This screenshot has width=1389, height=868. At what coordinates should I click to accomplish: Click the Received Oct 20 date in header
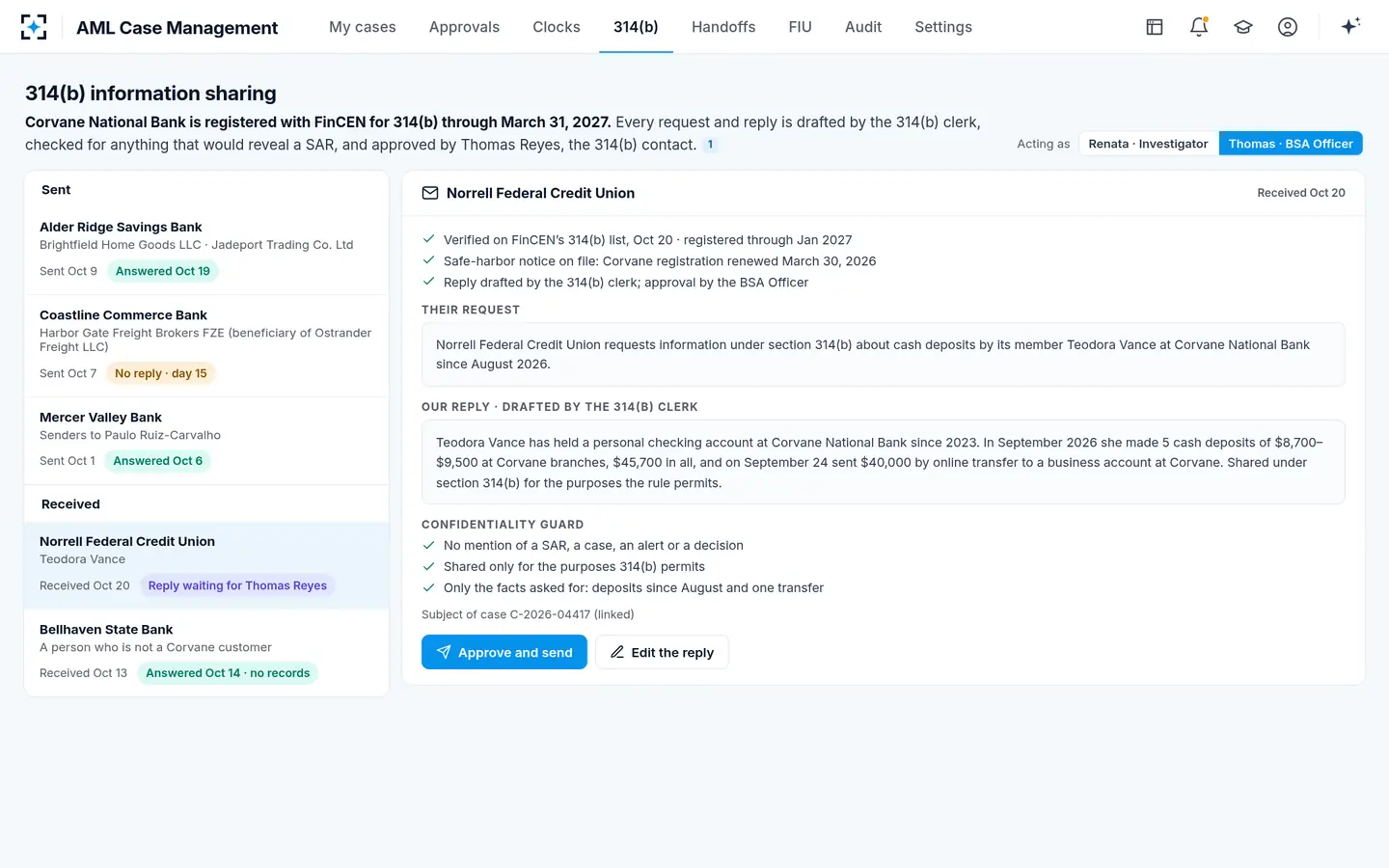coord(1300,193)
